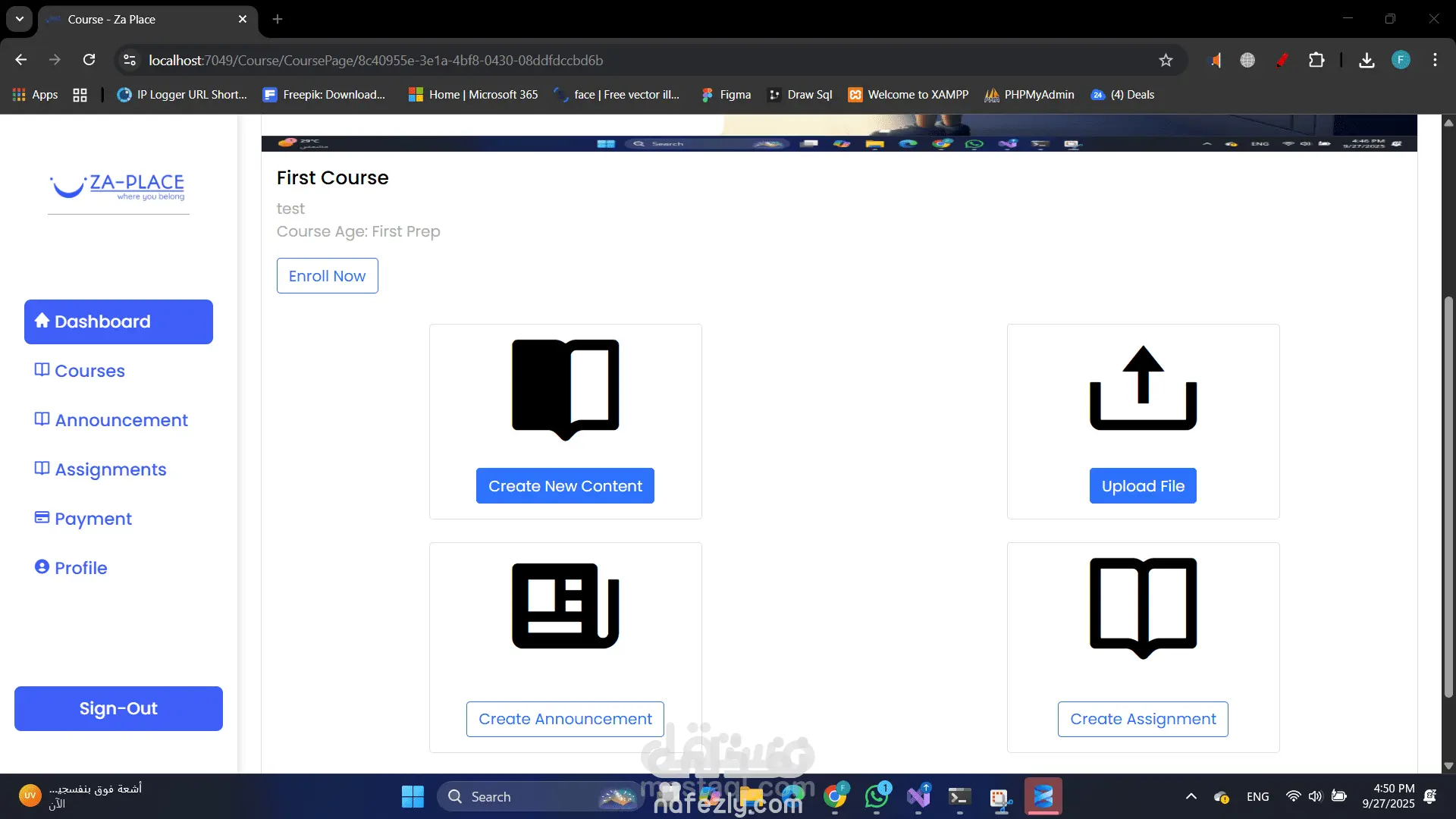Open Profile in the sidebar
Image resolution: width=1456 pixels, height=819 pixels.
click(81, 568)
